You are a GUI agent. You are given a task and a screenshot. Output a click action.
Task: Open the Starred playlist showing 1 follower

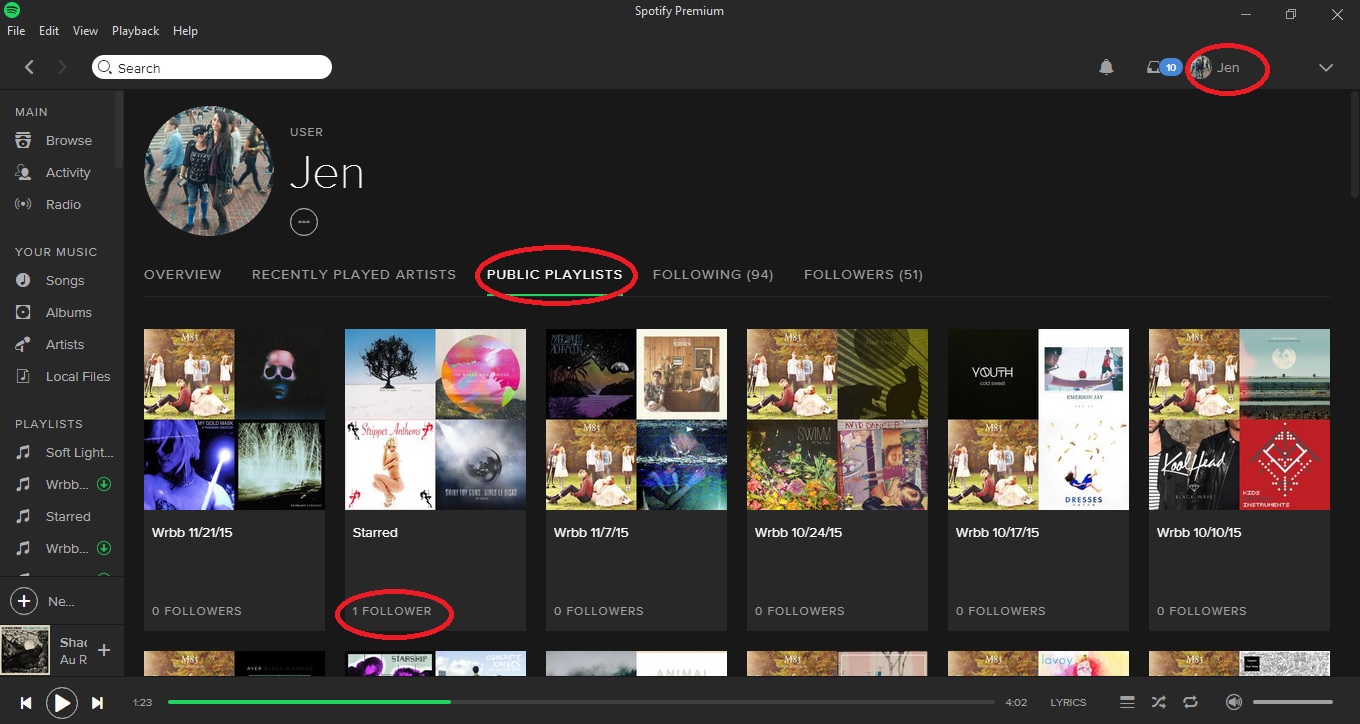435,419
